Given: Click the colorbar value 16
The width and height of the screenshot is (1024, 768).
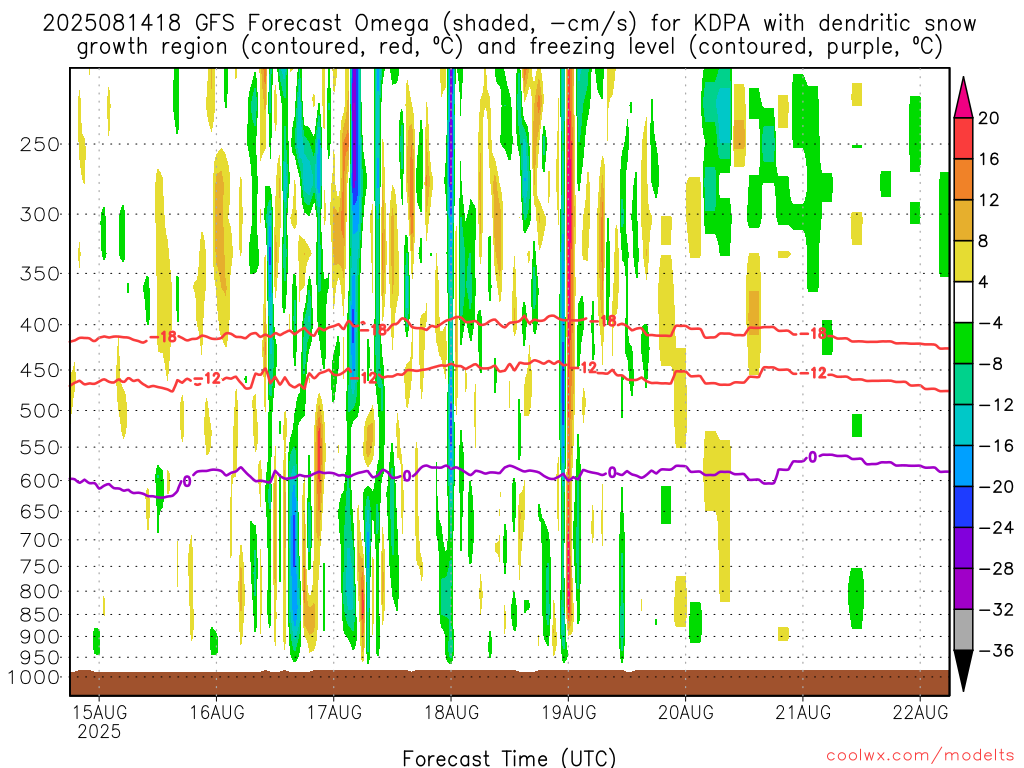Looking at the screenshot, I should 989,159.
